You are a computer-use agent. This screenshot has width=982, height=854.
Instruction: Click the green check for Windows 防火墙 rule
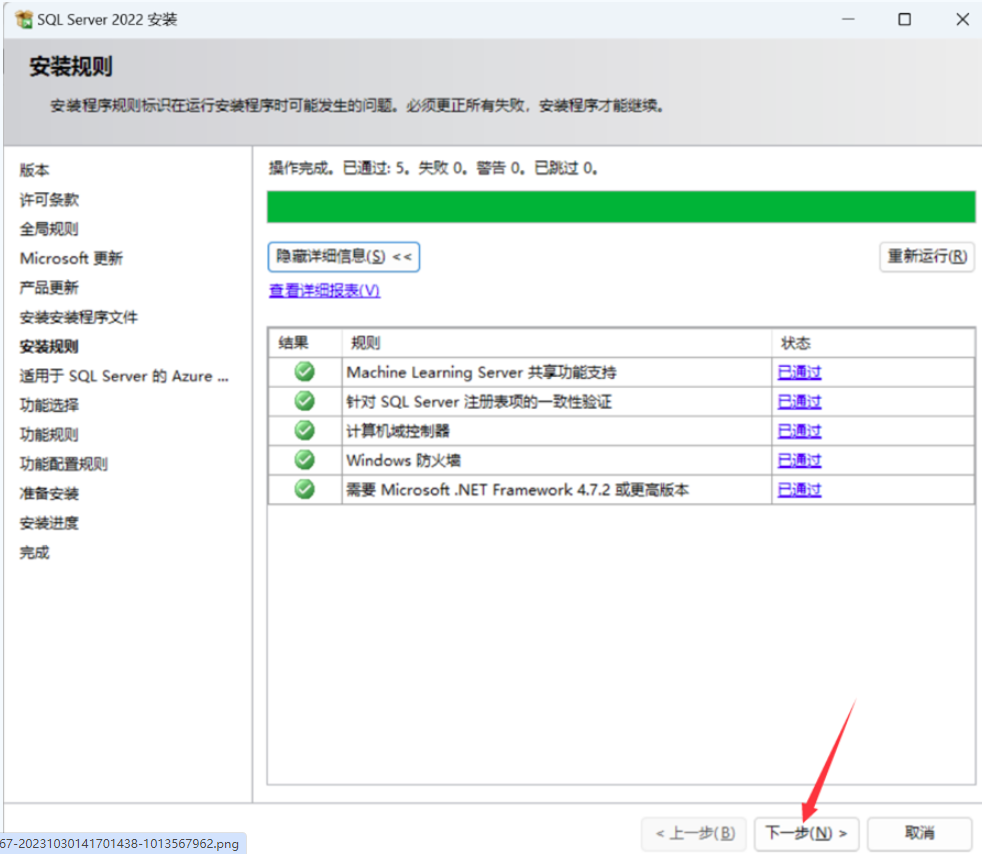304,460
